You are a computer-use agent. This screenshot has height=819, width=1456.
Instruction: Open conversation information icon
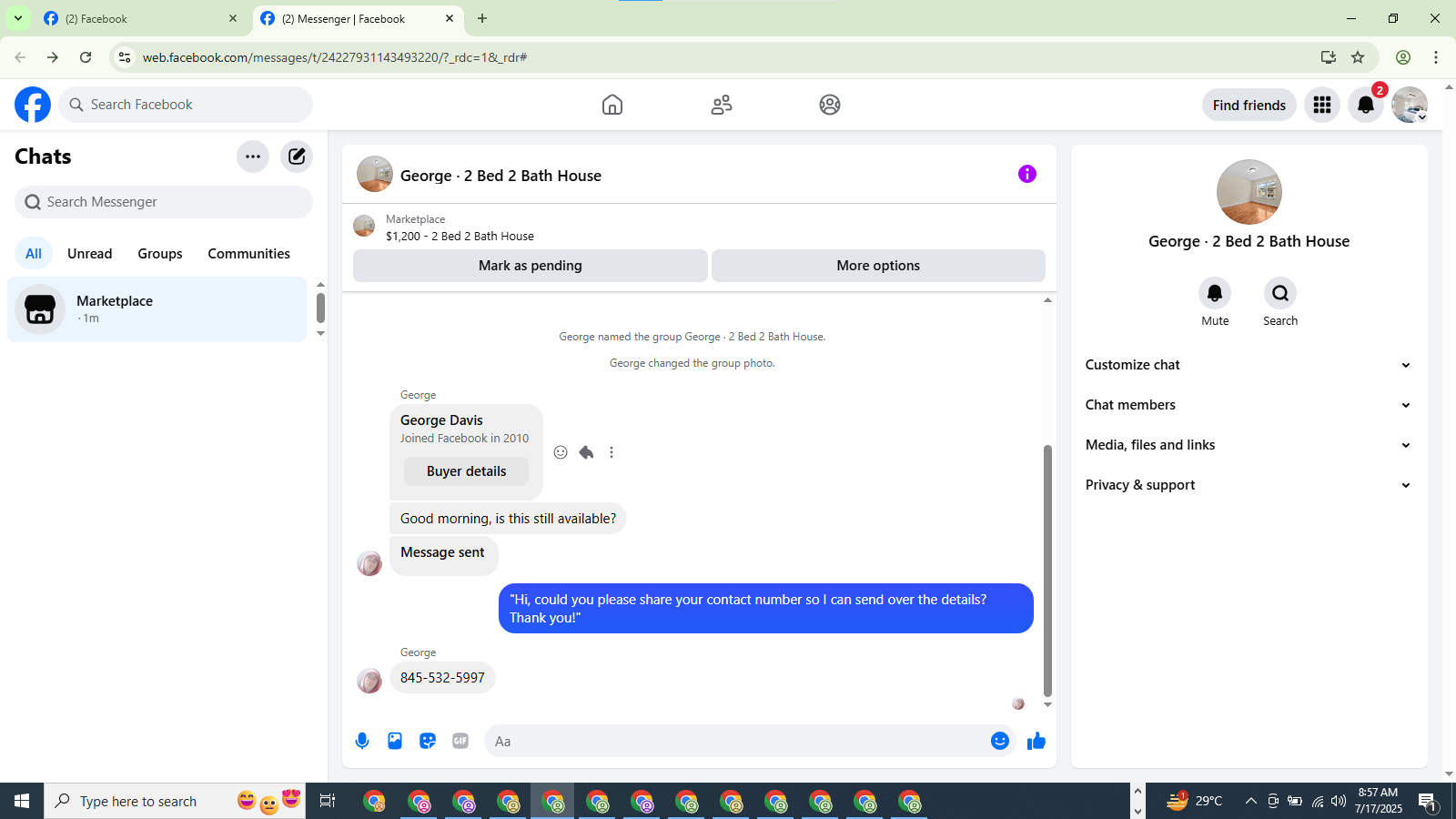click(1027, 174)
